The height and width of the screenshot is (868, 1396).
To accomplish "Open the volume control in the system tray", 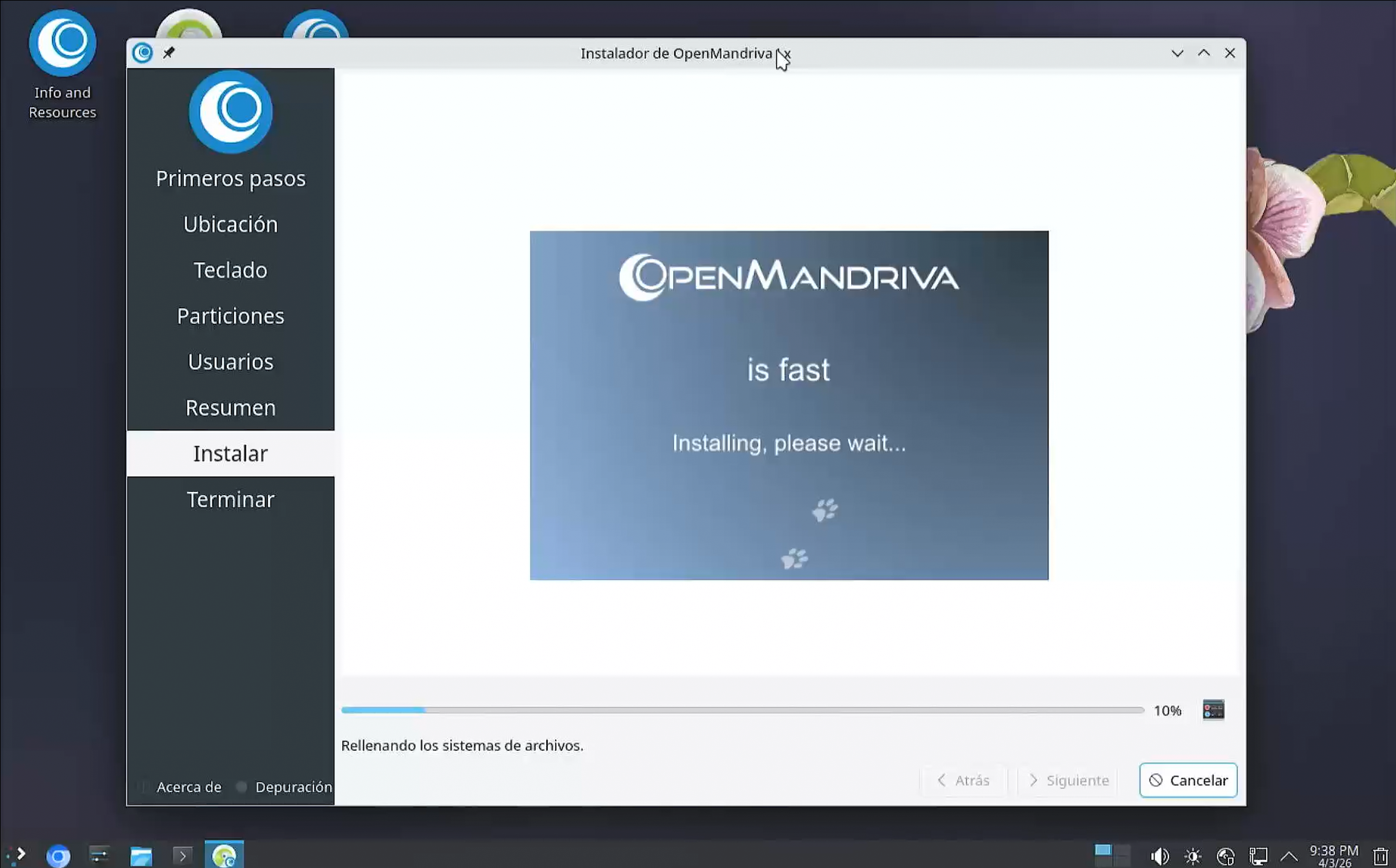I will click(1159, 856).
